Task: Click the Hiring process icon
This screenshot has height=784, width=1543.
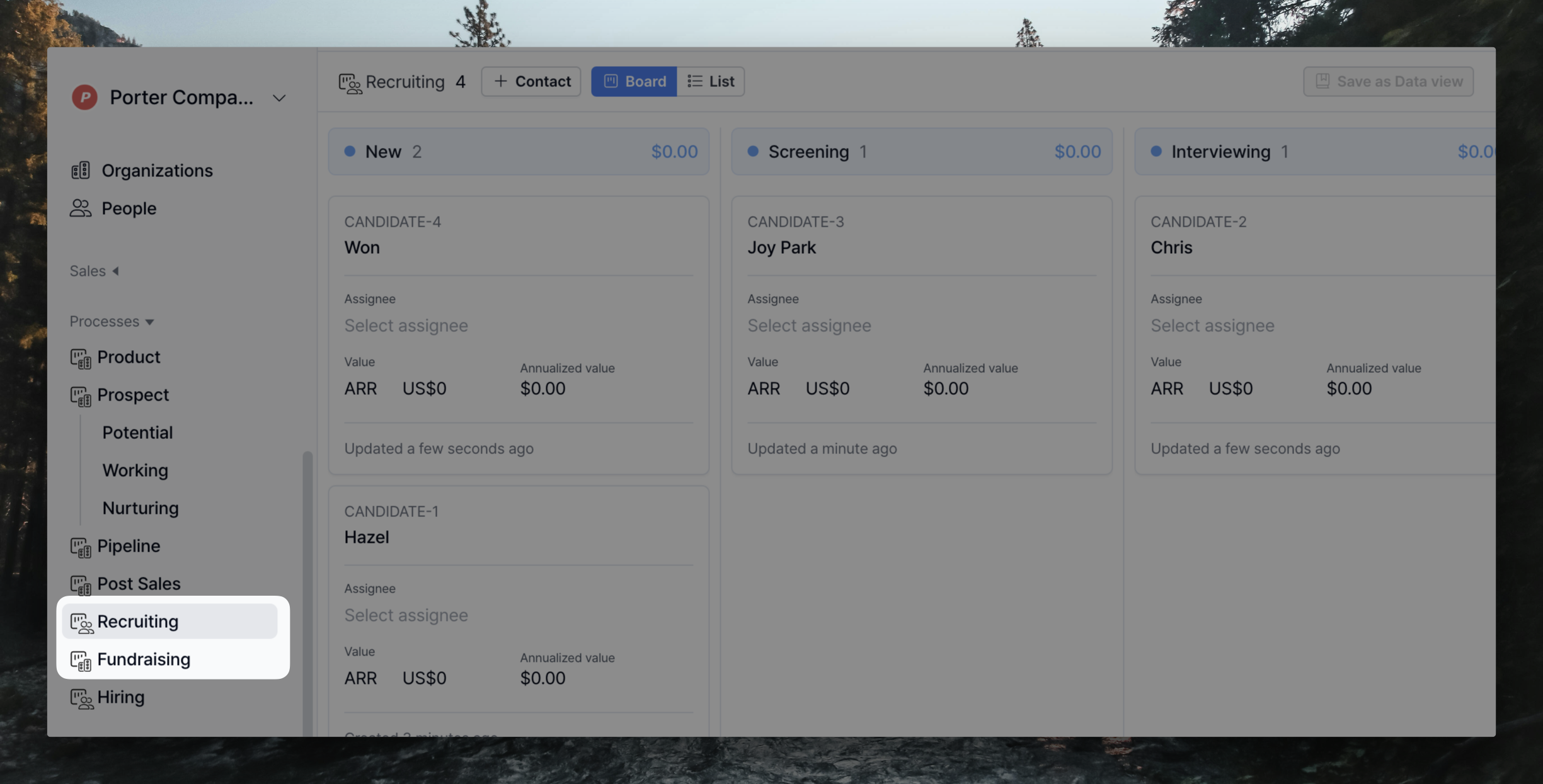Action: pyautogui.click(x=81, y=698)
